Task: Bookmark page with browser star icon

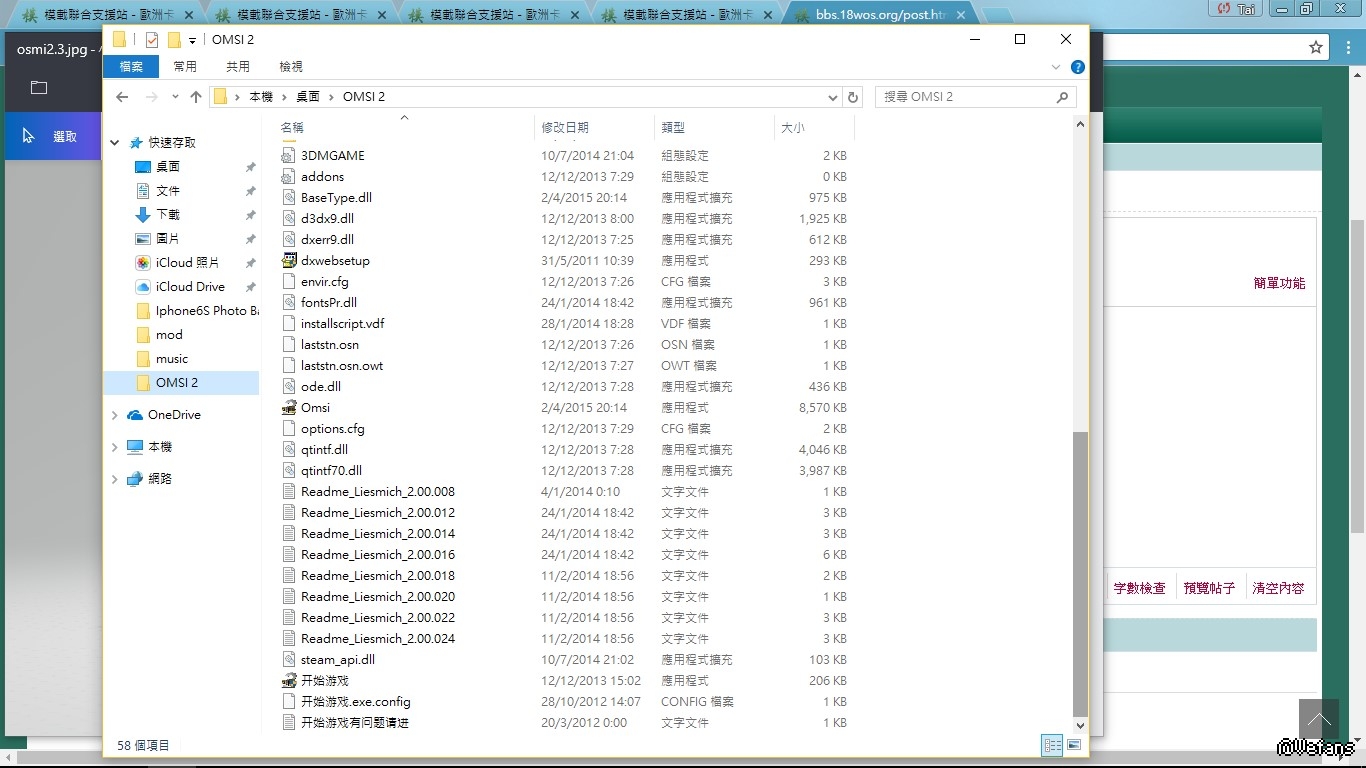Action: click(x=1317, y=47)
